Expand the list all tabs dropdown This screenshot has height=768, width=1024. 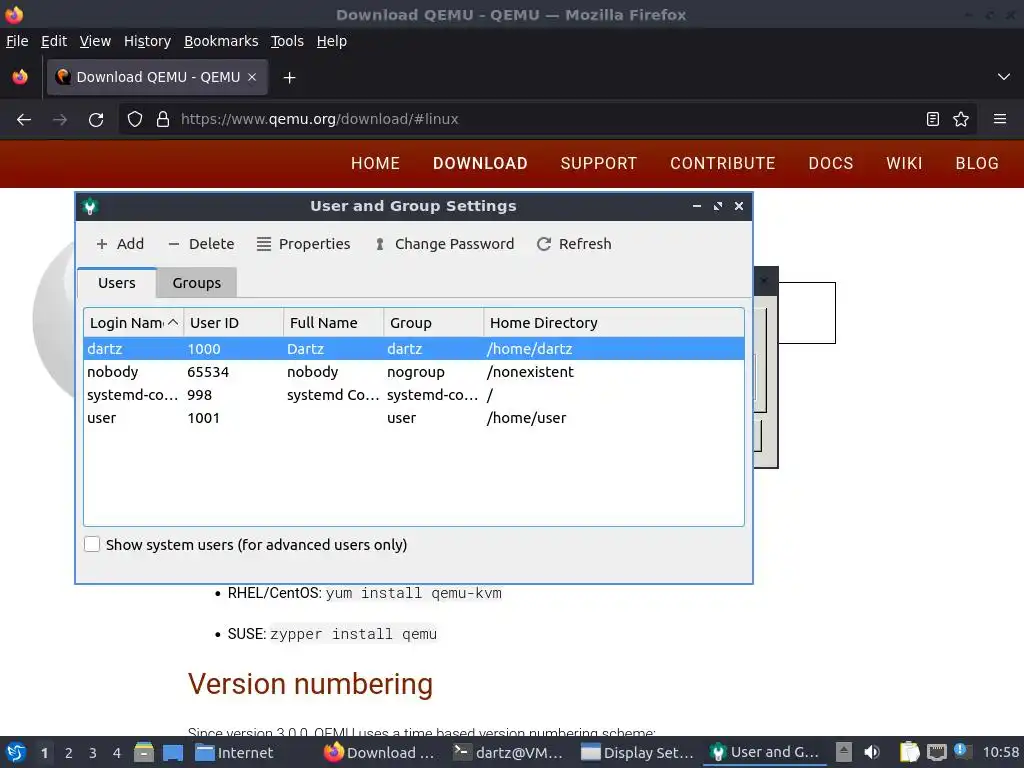pos(1004,77)
